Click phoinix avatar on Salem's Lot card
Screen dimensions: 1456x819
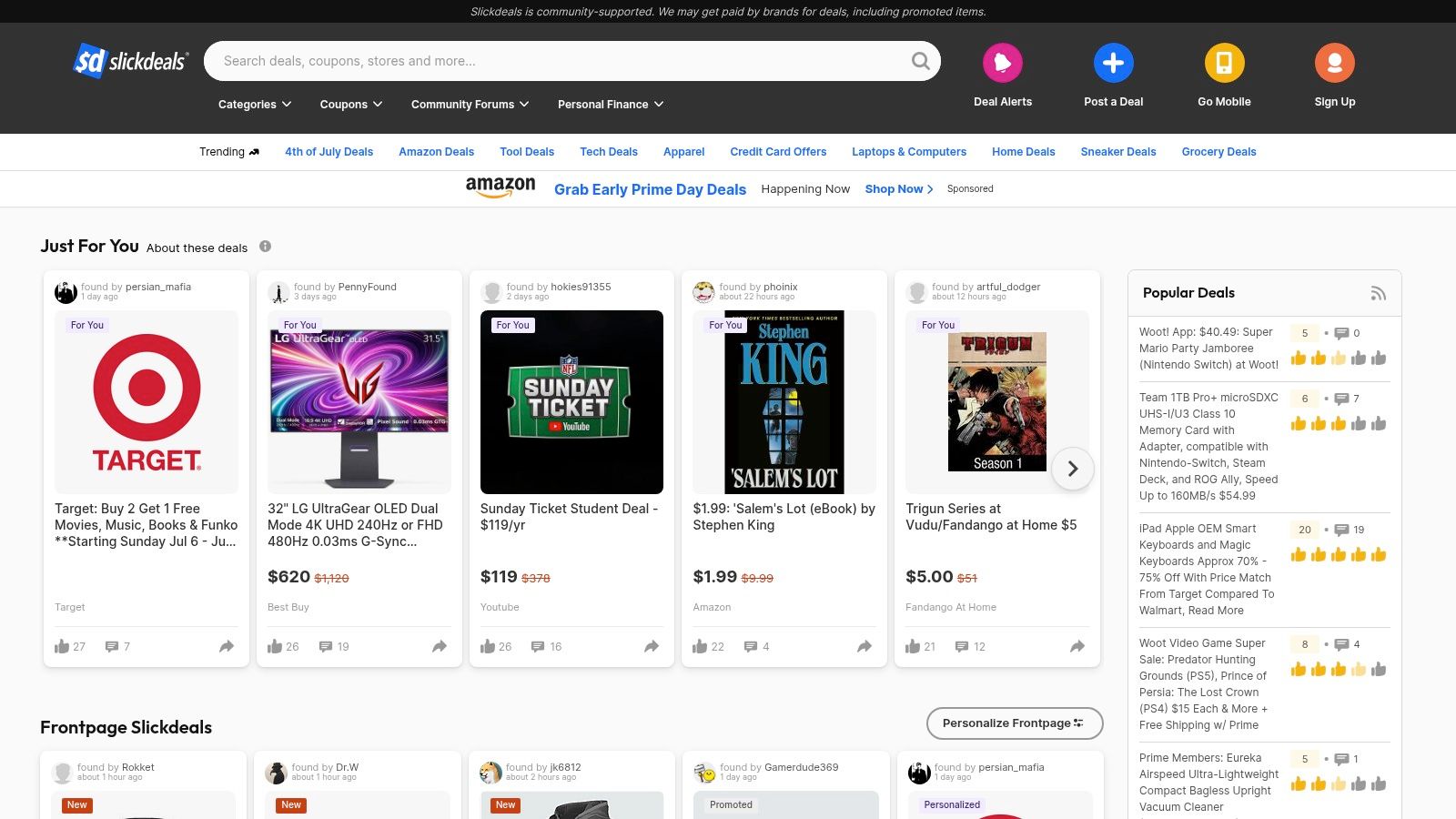click(x=703, y=292)
